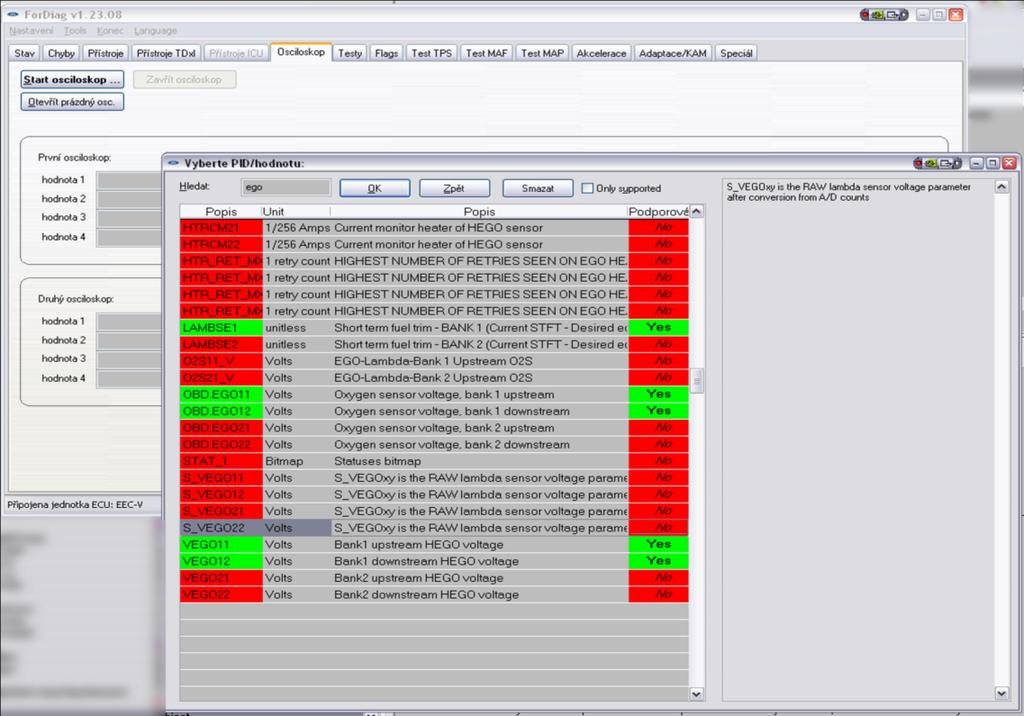Switch to the Chyby tab
Image resolution: width=1024 pixels, height=716 pixels.
(x=61, y=53)
